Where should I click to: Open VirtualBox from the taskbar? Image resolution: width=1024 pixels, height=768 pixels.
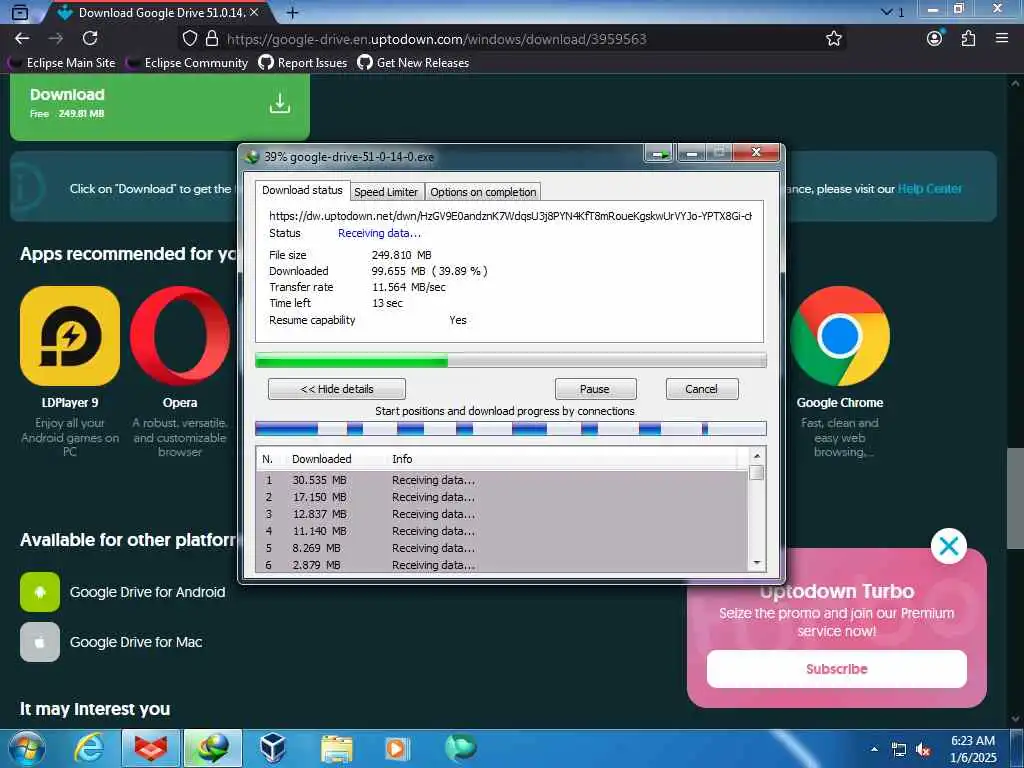coord(272,748)
